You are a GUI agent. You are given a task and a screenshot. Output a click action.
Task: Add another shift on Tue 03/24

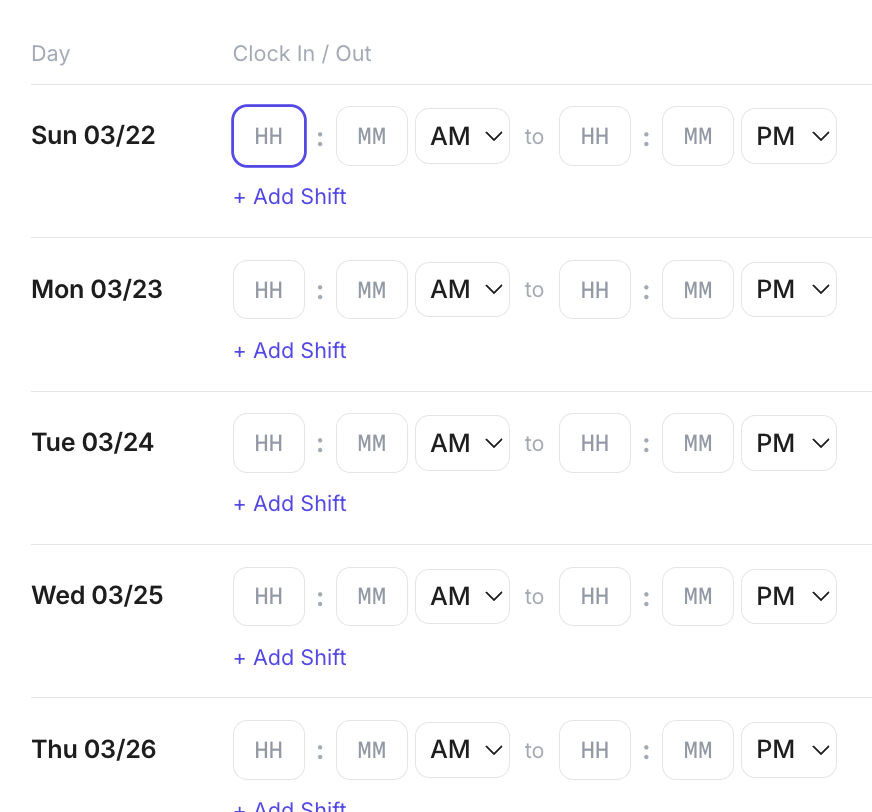pos(290,504)
